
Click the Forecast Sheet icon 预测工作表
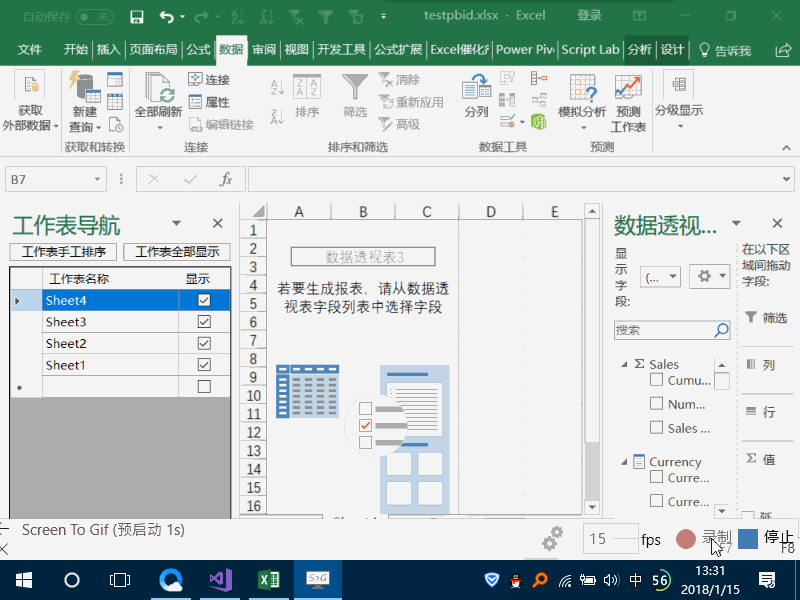point(628,87)
